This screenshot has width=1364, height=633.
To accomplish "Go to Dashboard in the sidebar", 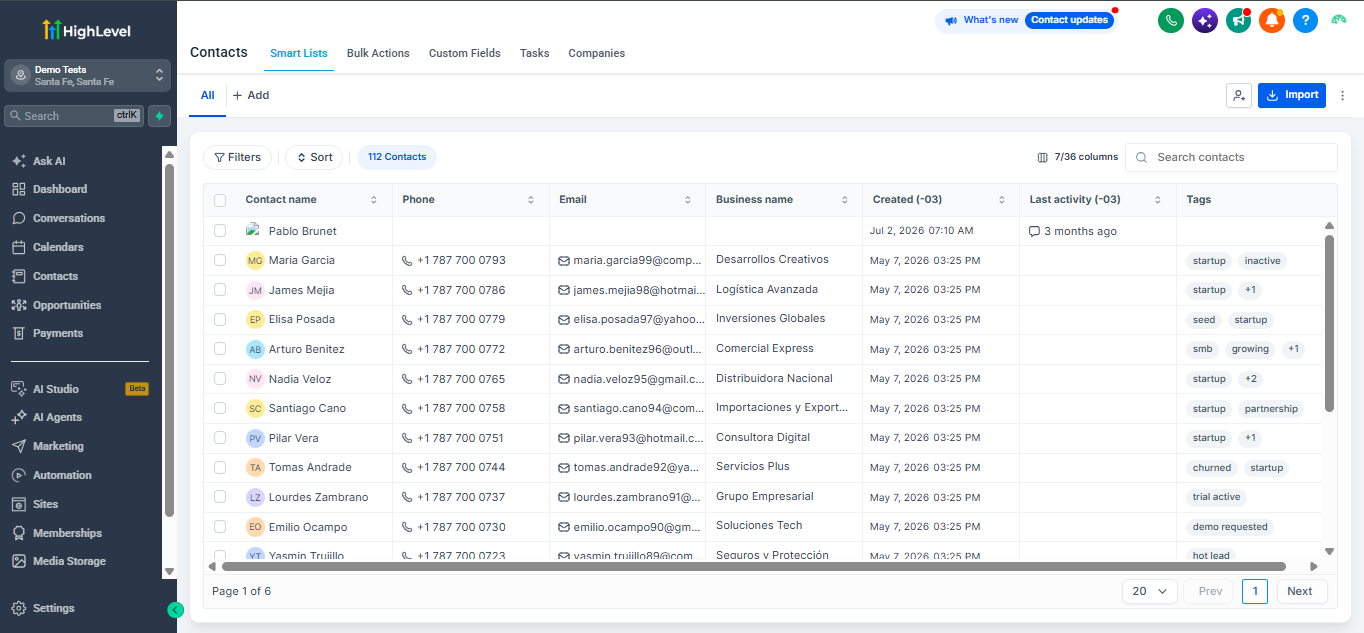I will pos(49,189).
